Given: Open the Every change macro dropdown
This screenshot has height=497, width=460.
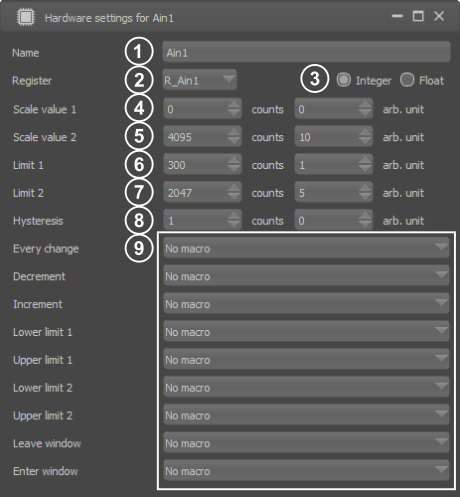Looking at the screenshot, I should (x=306, y=248).
